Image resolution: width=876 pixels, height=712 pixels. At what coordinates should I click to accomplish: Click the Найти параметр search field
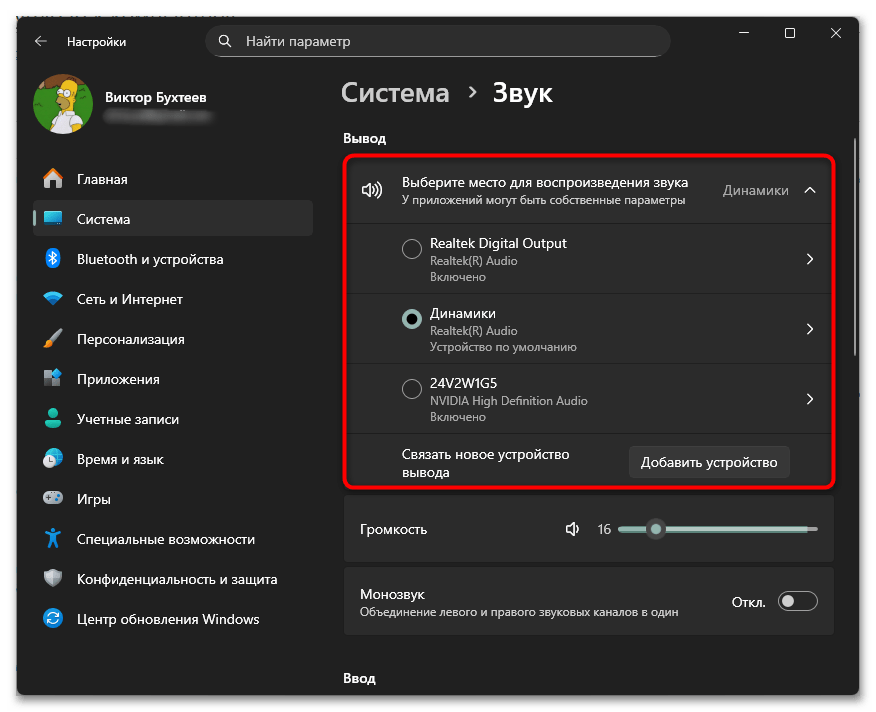[x=438, y=41]
